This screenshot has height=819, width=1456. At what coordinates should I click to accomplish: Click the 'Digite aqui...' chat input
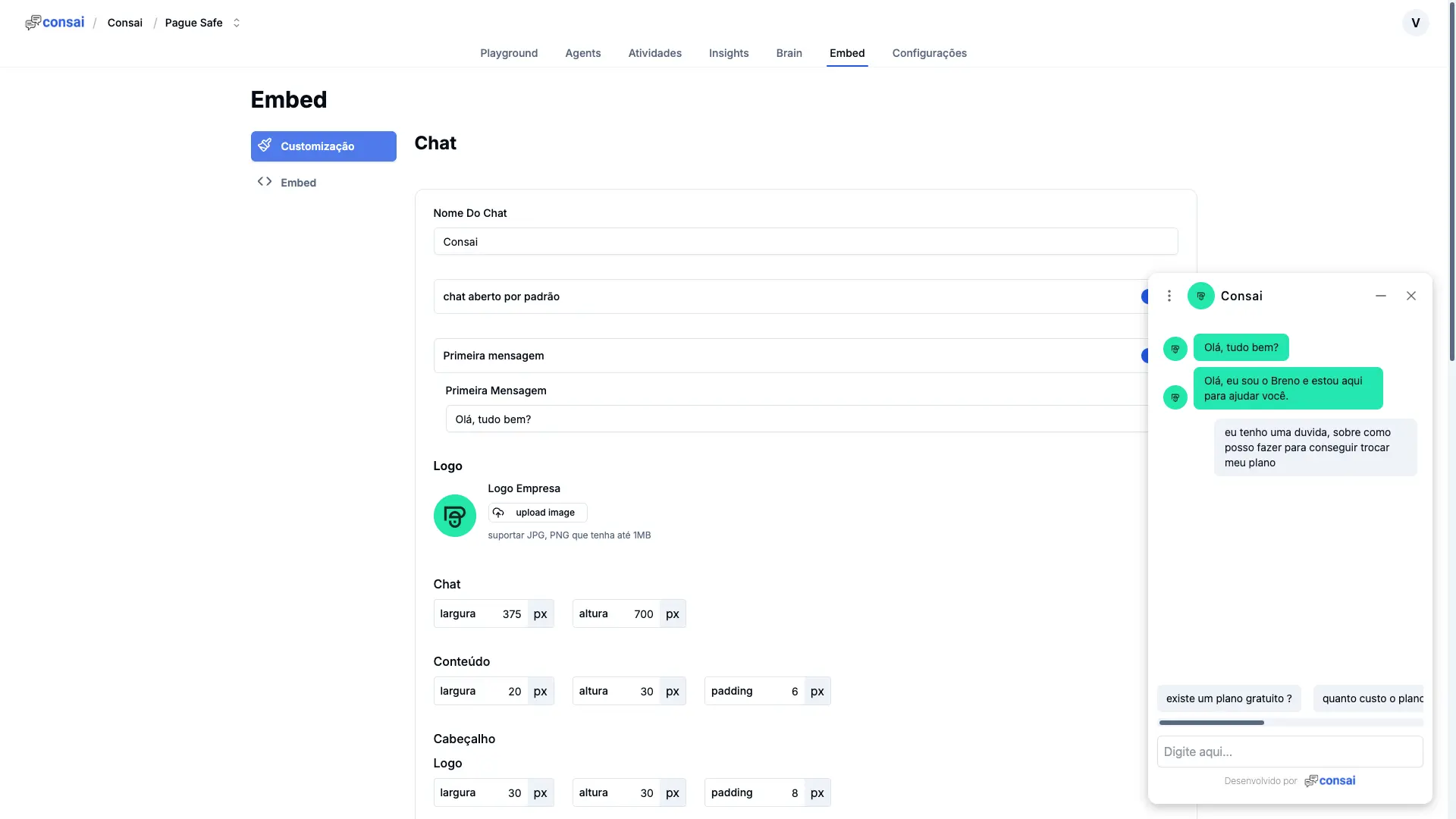point(1289,752)
